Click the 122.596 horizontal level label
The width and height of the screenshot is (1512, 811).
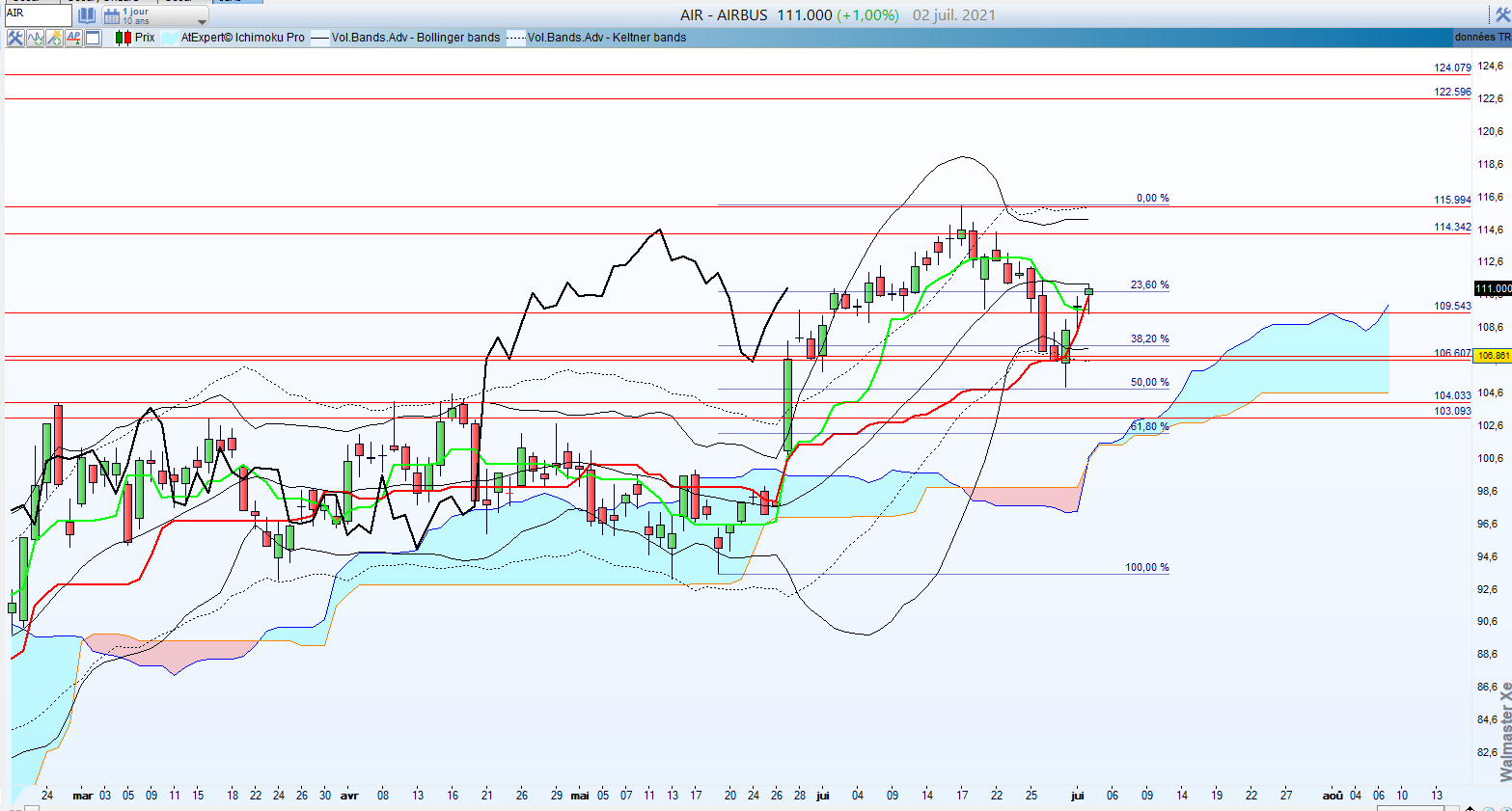pos(1452,92)
